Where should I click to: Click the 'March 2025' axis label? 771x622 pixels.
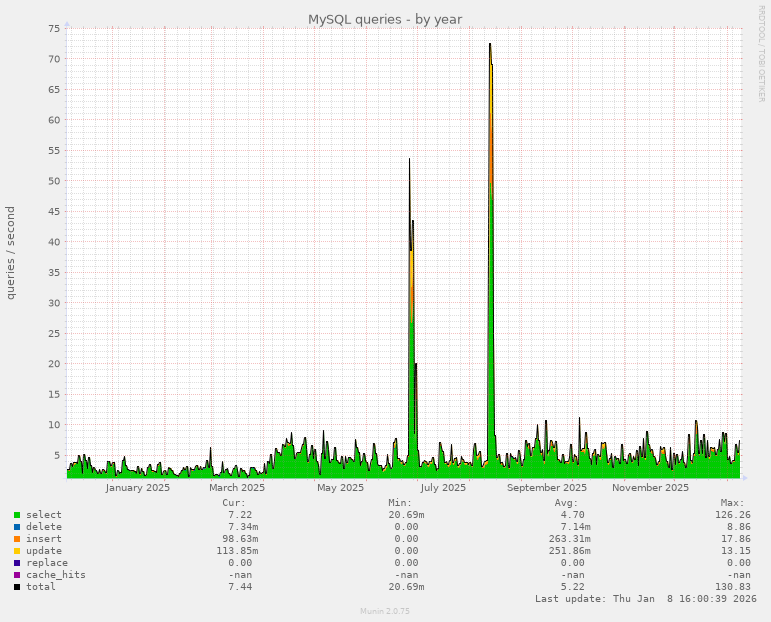pyautogui.click(x=237, y=488)
